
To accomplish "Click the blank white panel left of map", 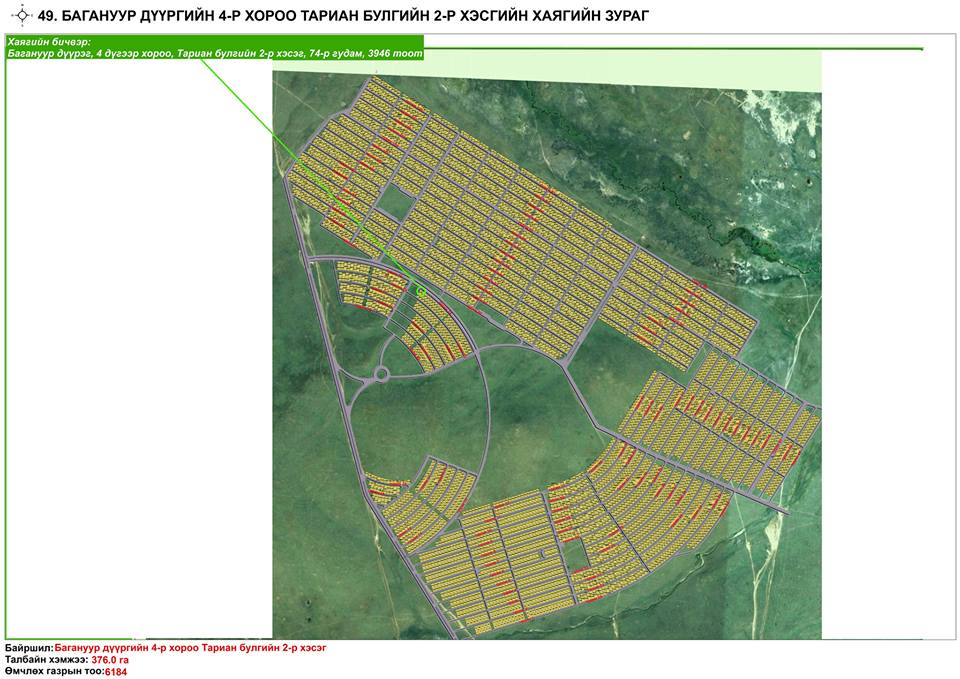I will click(x=138, y=350).
